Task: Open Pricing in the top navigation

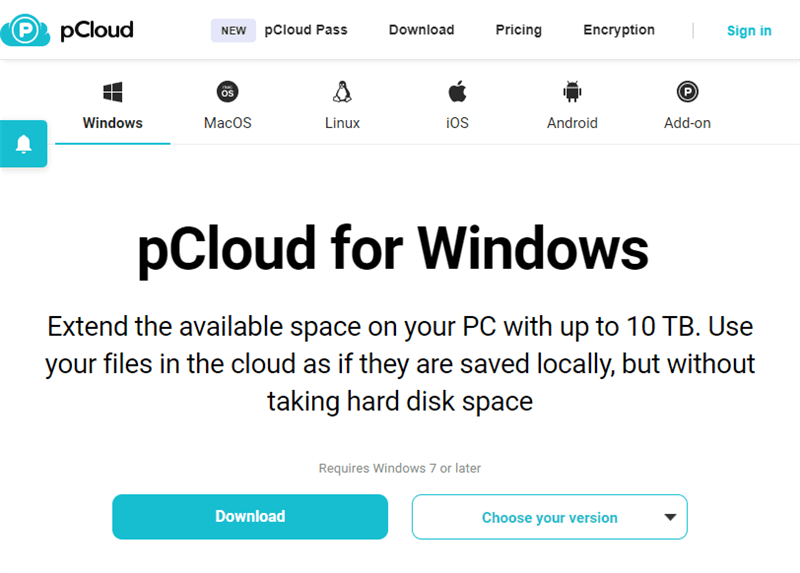Action: [x=518, y=30]
